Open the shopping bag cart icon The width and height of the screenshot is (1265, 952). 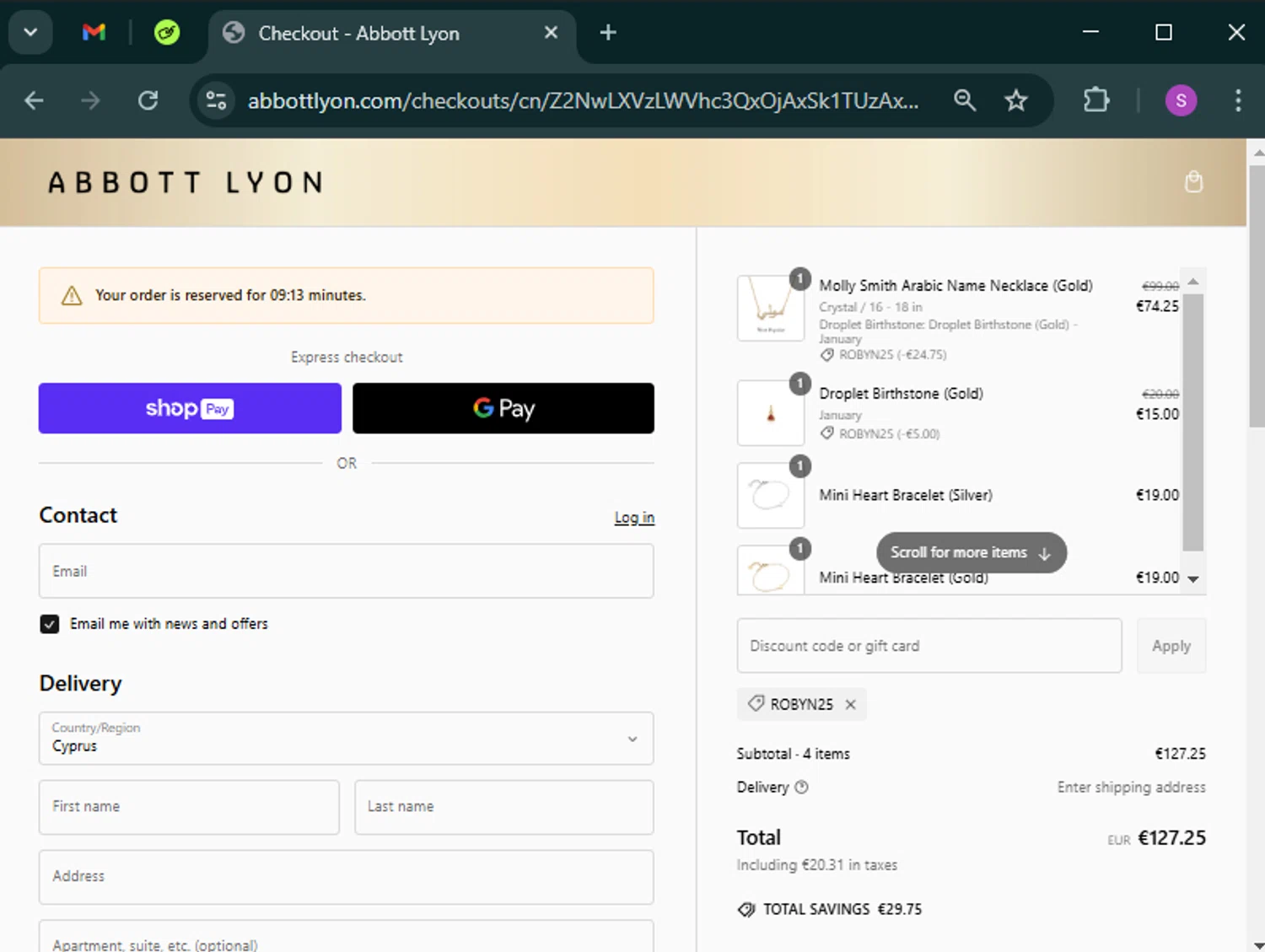(1193, 181)
